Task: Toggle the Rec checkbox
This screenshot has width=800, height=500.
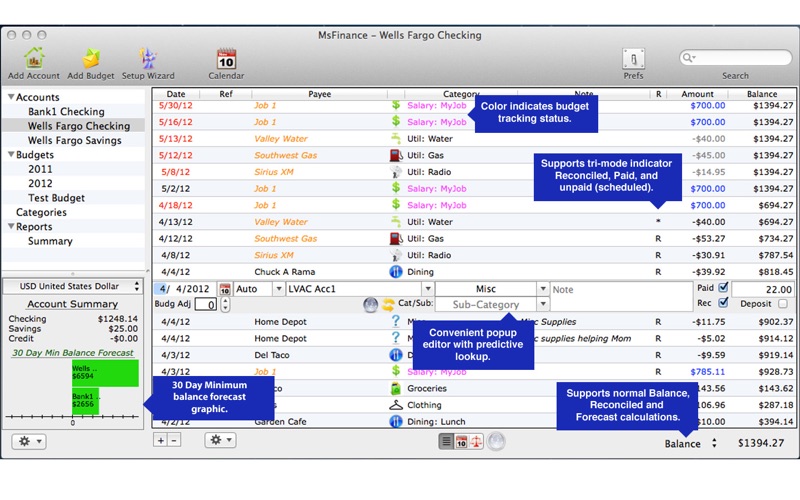Action: (723, 303)
